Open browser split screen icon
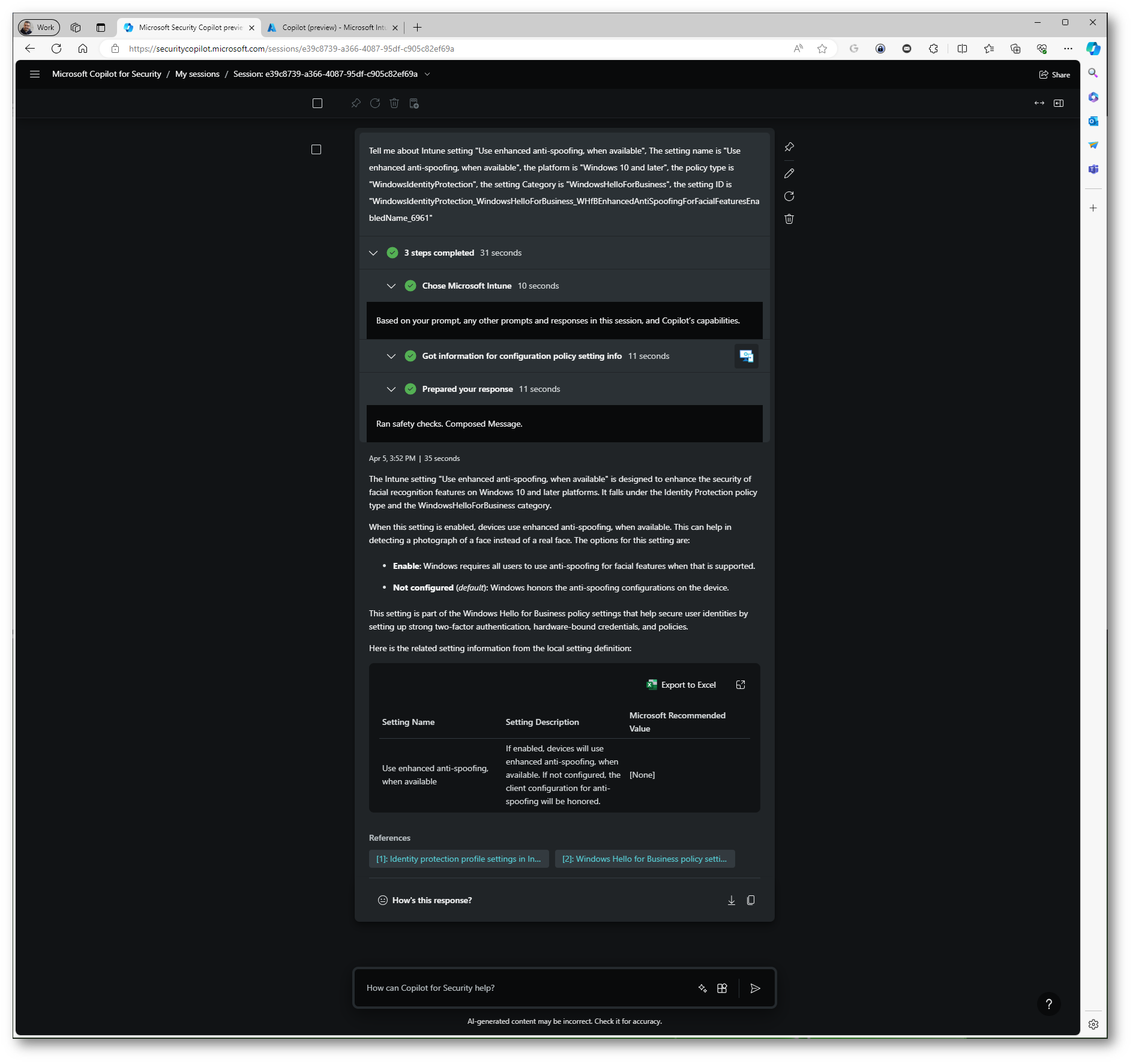 [x=963, y=49]
